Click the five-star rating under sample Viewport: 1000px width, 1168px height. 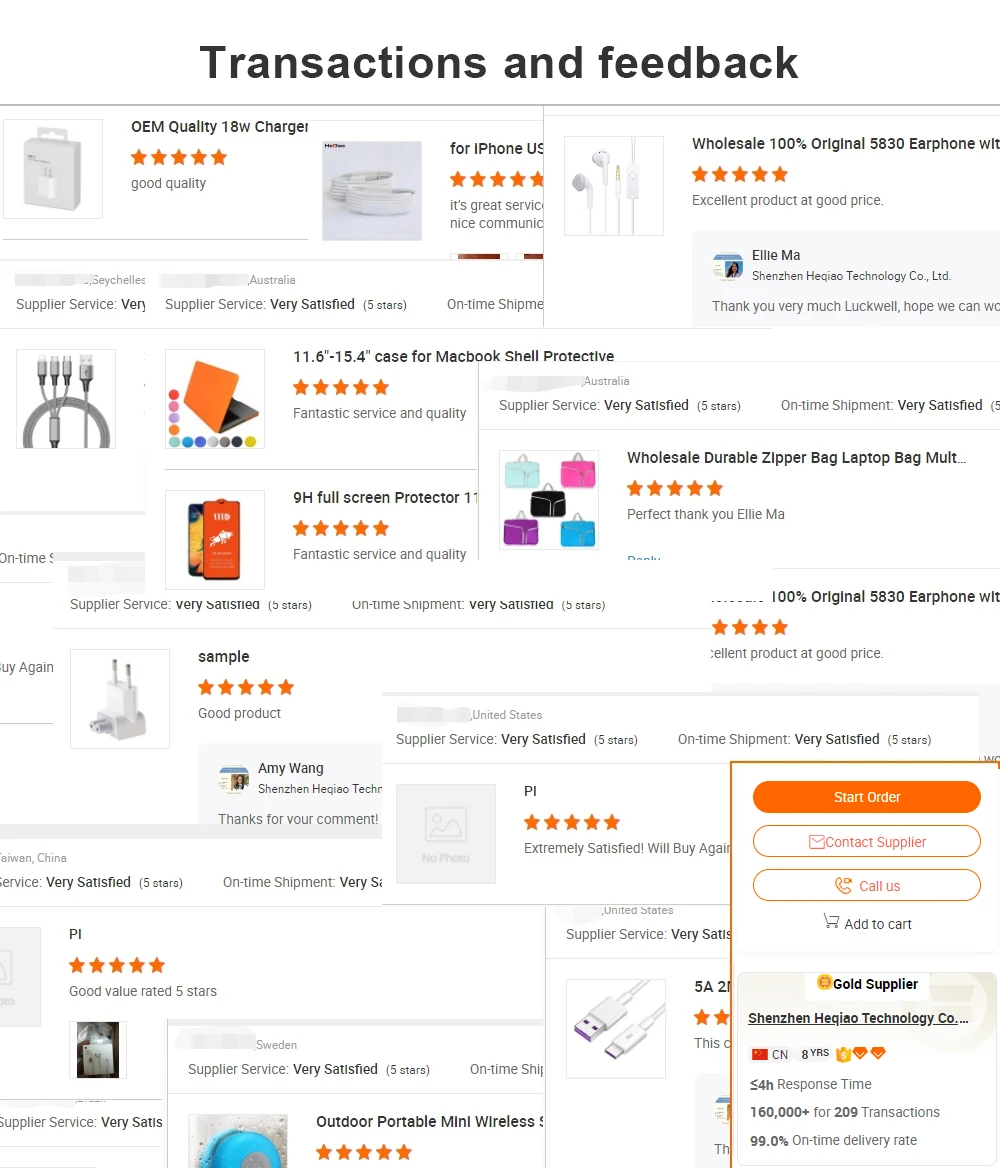[x=246, y=687]
